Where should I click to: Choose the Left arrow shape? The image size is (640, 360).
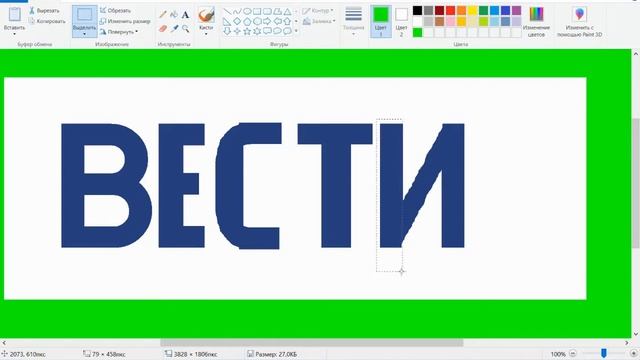(277, 21)
